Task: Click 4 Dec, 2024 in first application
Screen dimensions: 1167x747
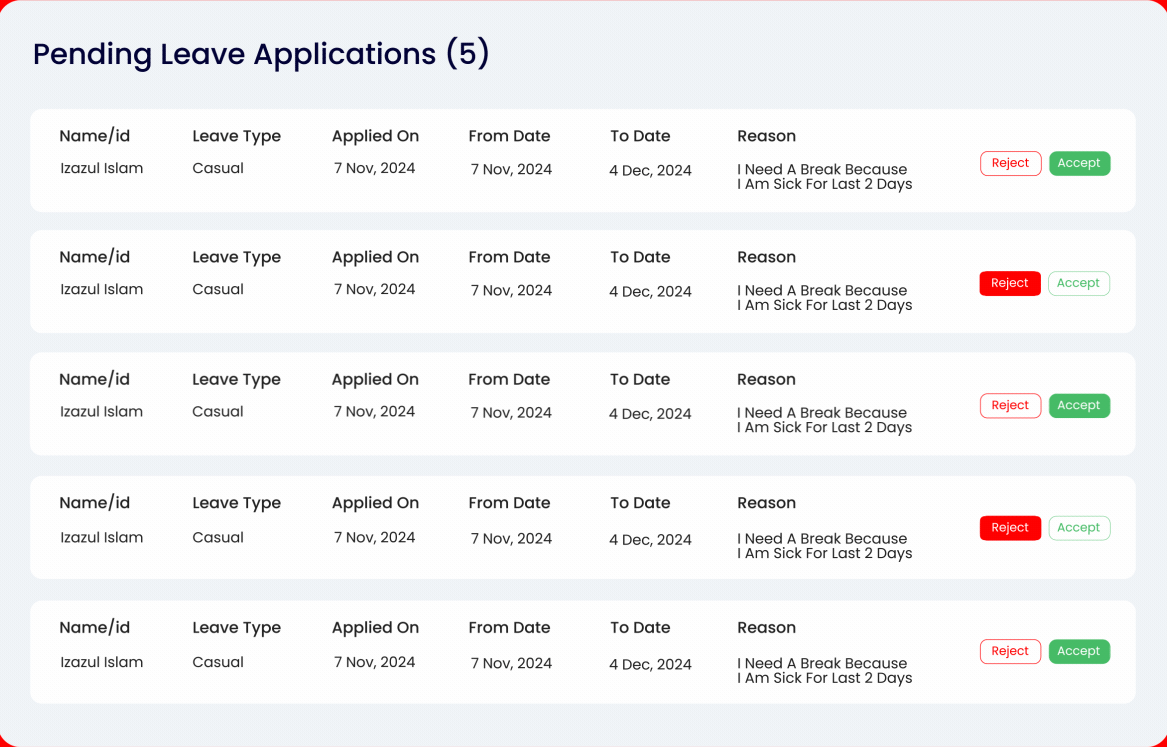Action: pyautogui.click(x=650, y=170)
